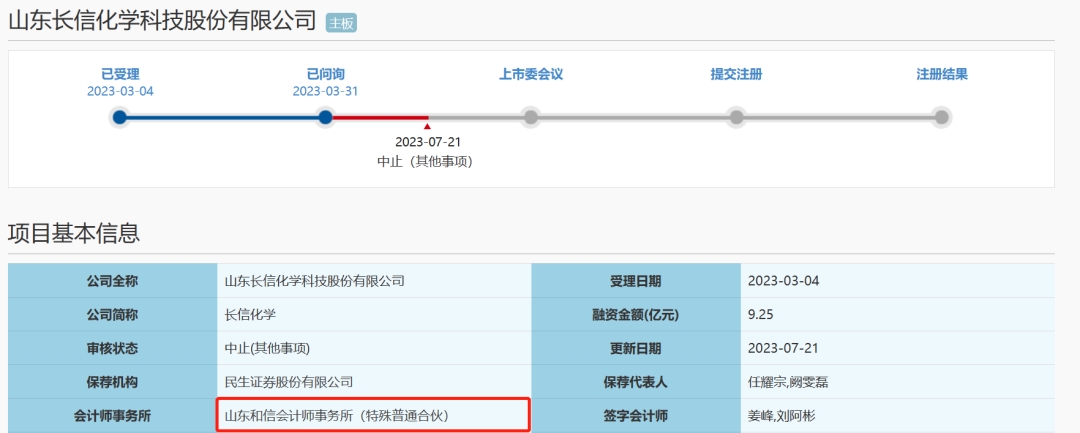This screenshot has width=1080, height=433.
Task: Click the 更新日期 label cell
Action: tap(636, 348)
